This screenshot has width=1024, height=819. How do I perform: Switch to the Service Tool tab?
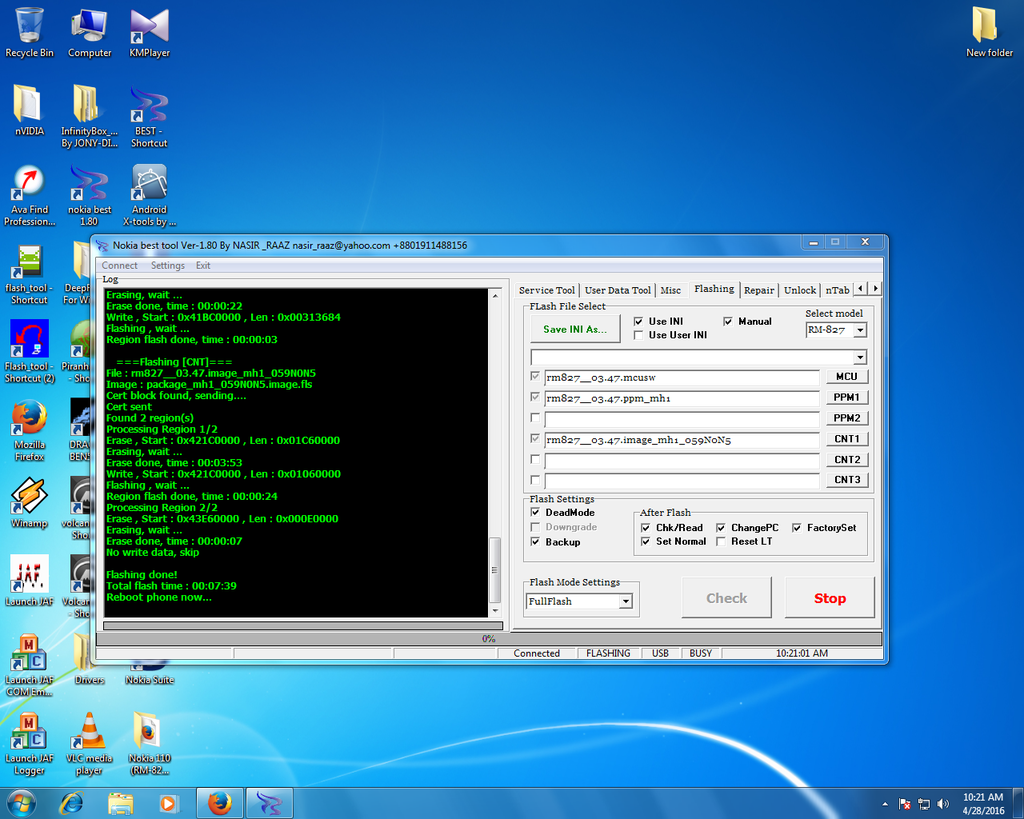(x=547, y=290)
